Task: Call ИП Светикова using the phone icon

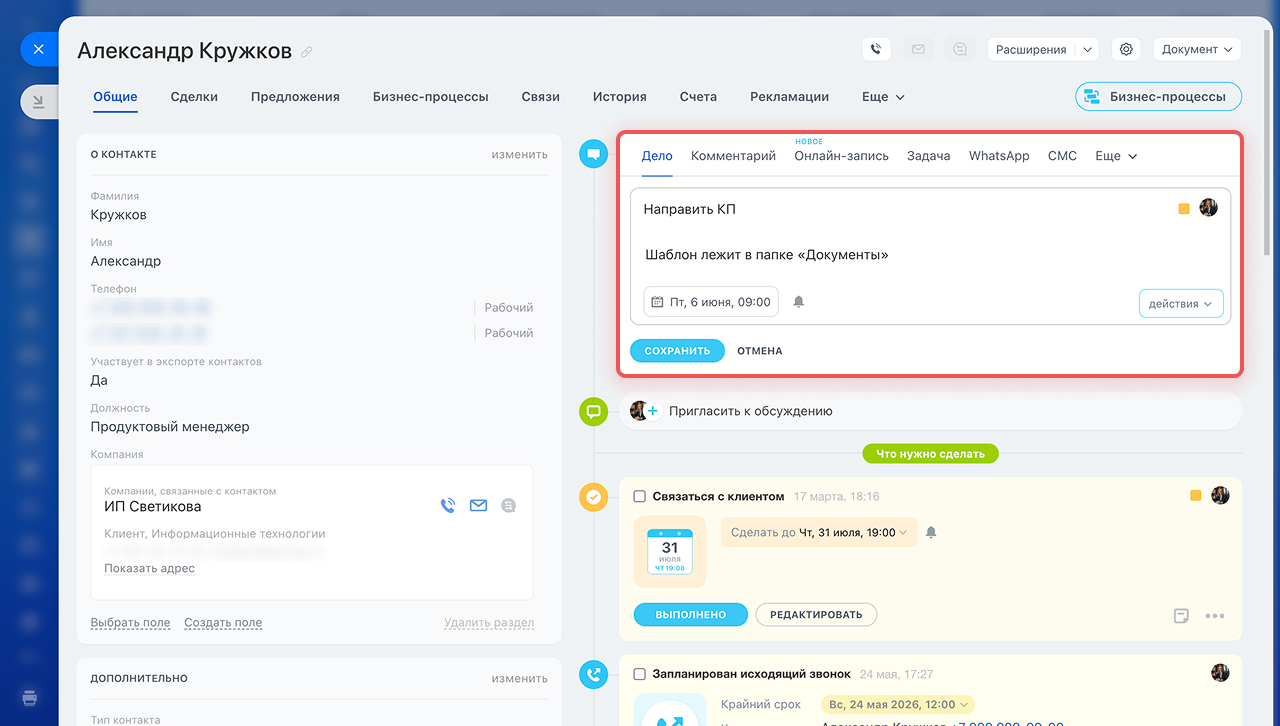Action: coord(448,506)
